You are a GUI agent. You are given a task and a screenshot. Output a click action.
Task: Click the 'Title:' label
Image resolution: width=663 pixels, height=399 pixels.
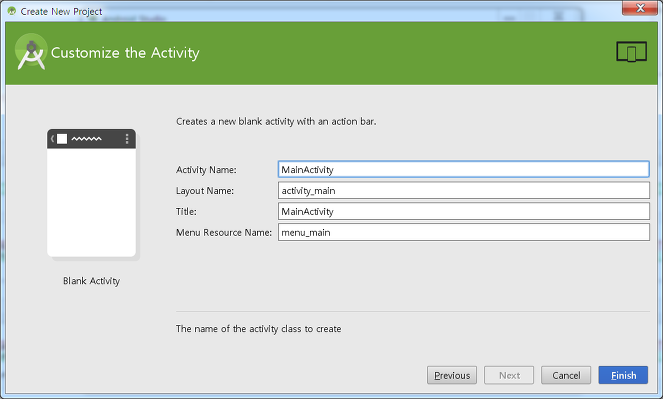pos(186,211)
